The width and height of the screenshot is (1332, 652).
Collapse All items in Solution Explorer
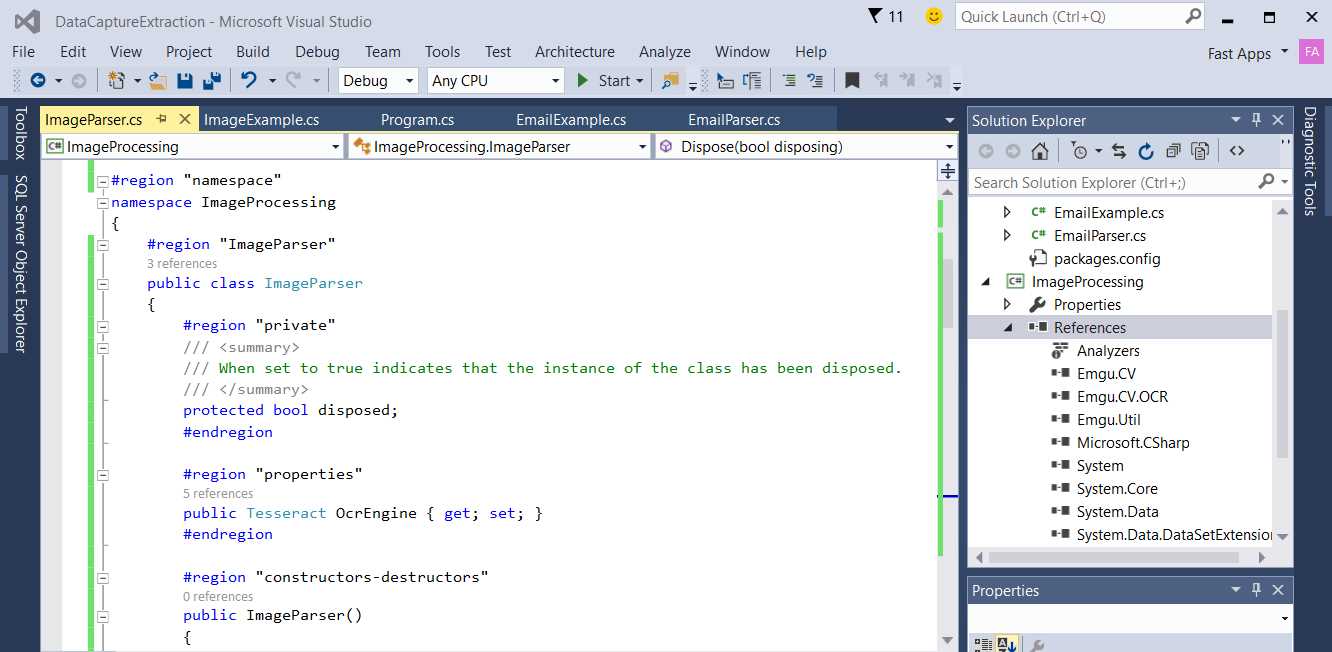[1173, 150]
